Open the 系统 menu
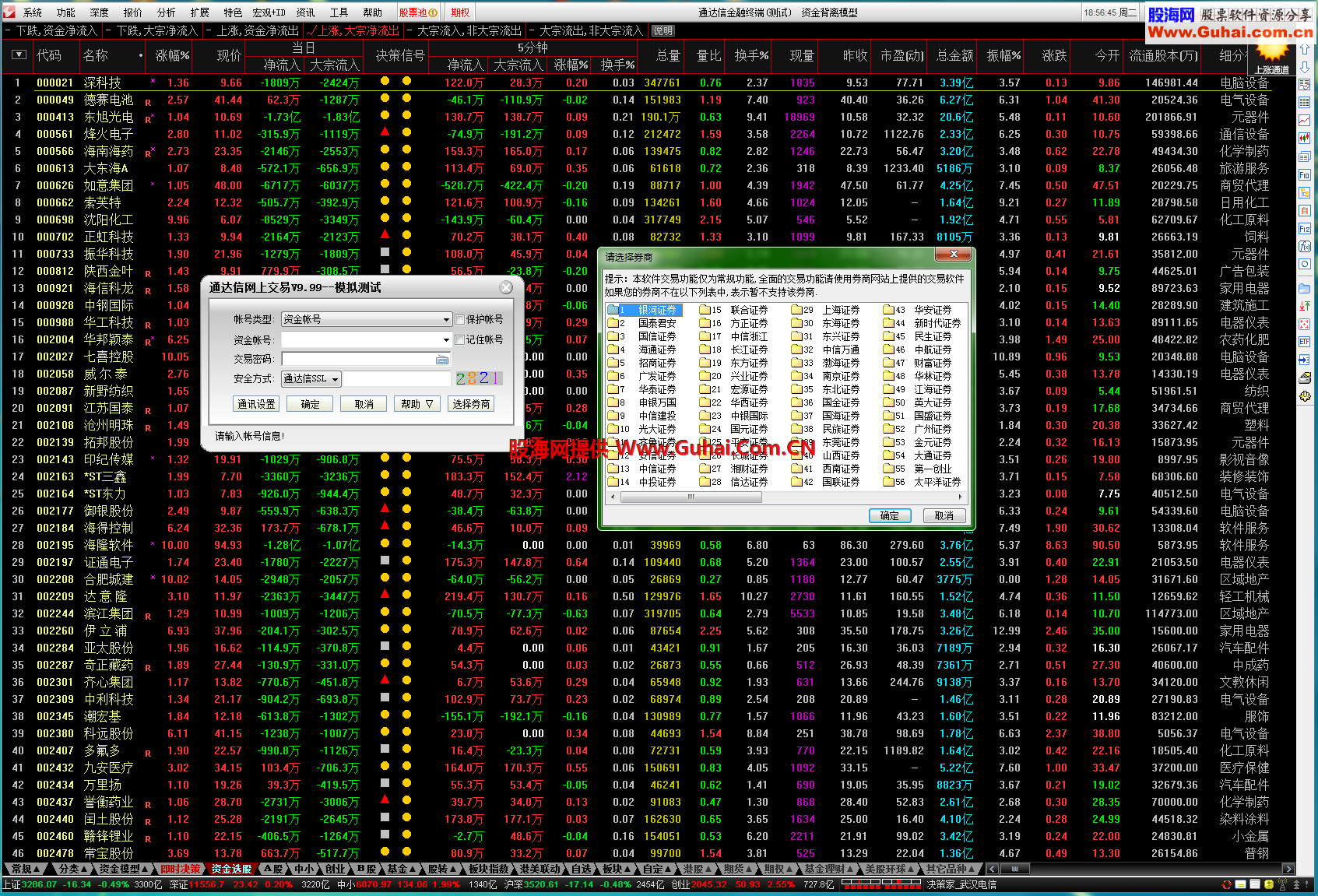 click(33, 12)
